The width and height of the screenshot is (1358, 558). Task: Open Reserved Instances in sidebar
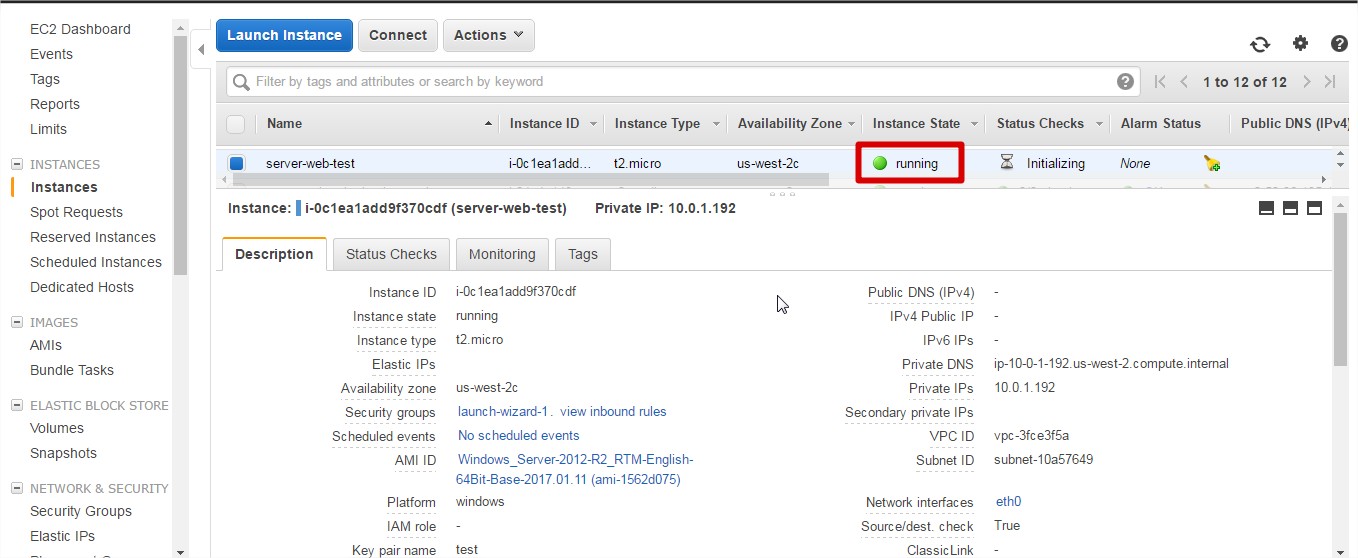(x=93, y=237)
